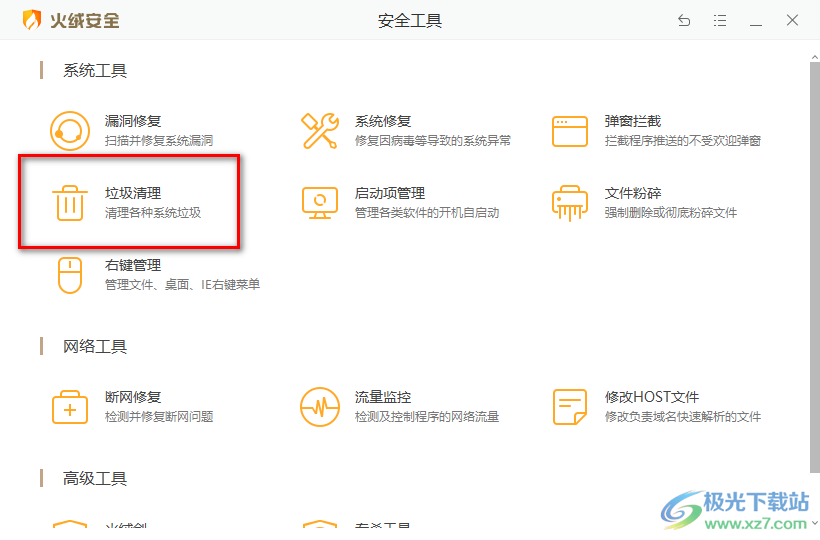Click the 垃圾清理 trash can icon

pos(70,203)
